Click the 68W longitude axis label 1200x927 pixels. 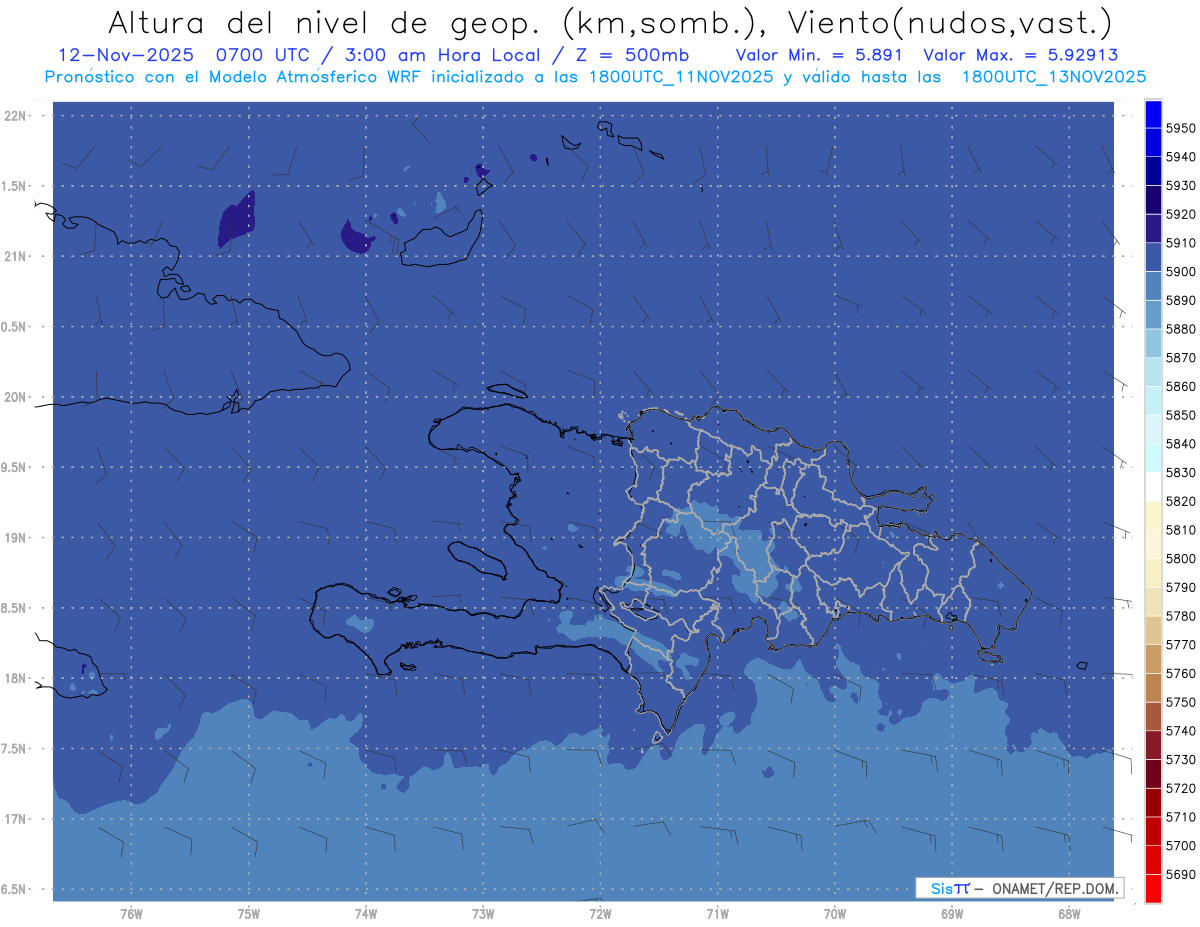(1069, 914)
